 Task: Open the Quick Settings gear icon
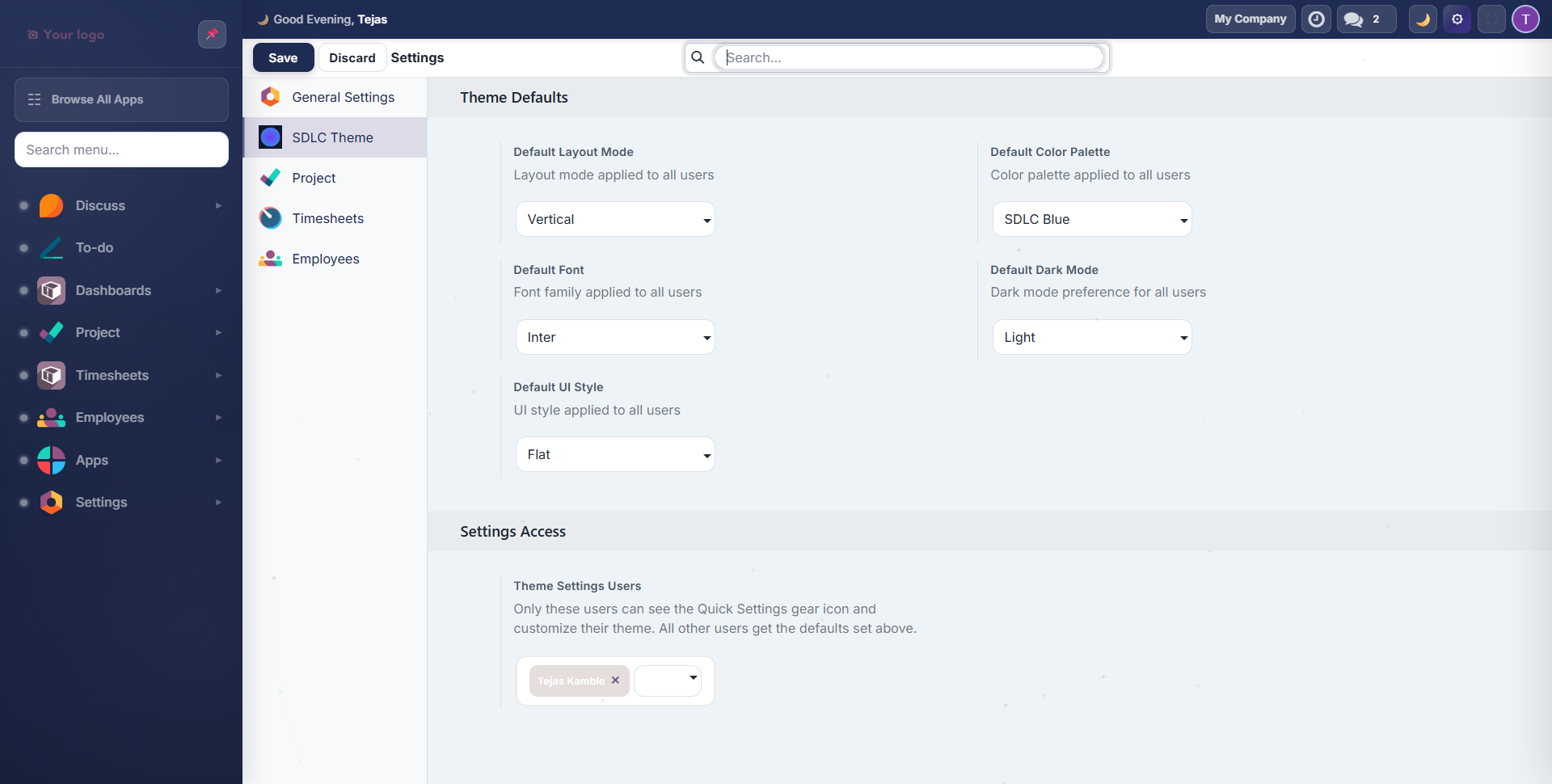(x=1457, y=19)
